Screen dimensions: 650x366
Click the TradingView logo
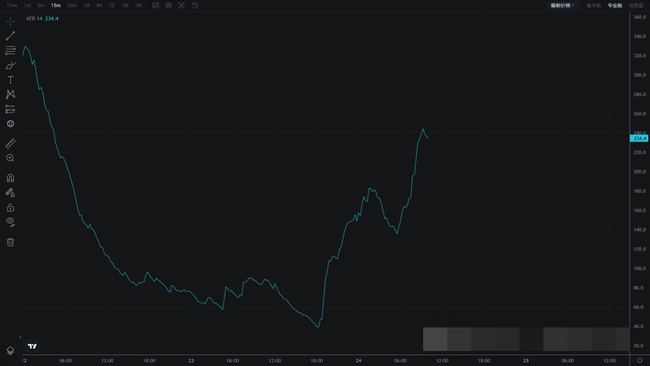tap(32, 346)
